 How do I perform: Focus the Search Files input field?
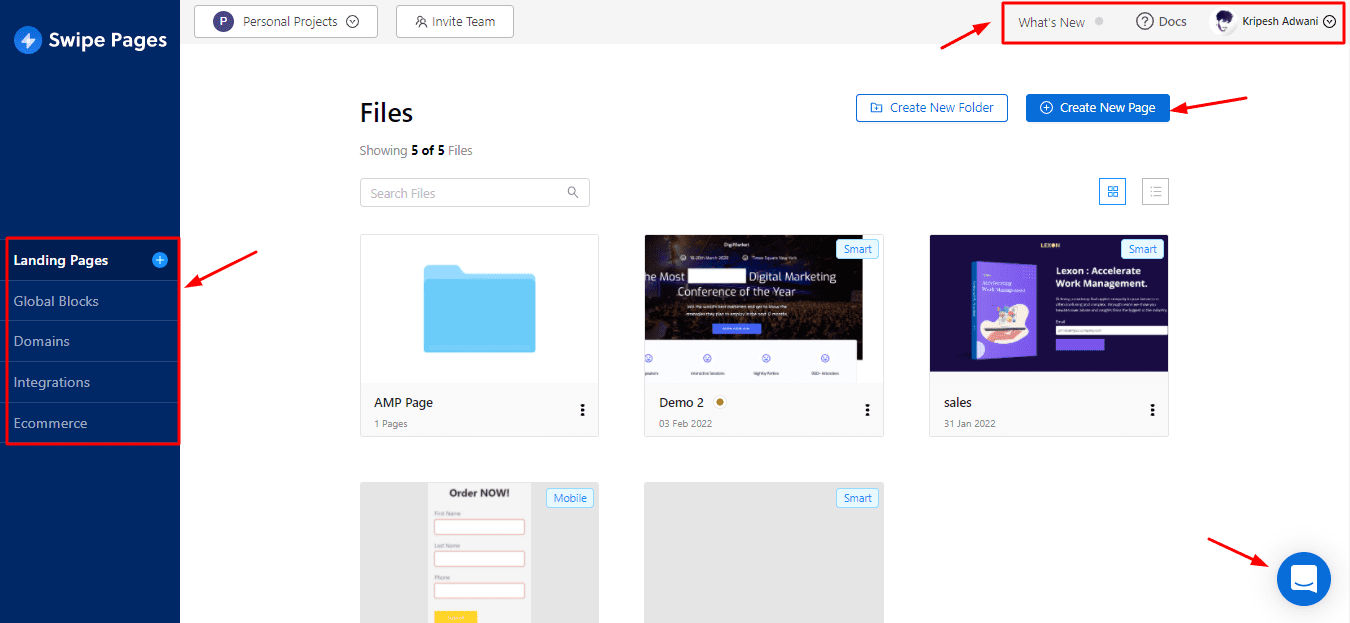coord(460,193)
